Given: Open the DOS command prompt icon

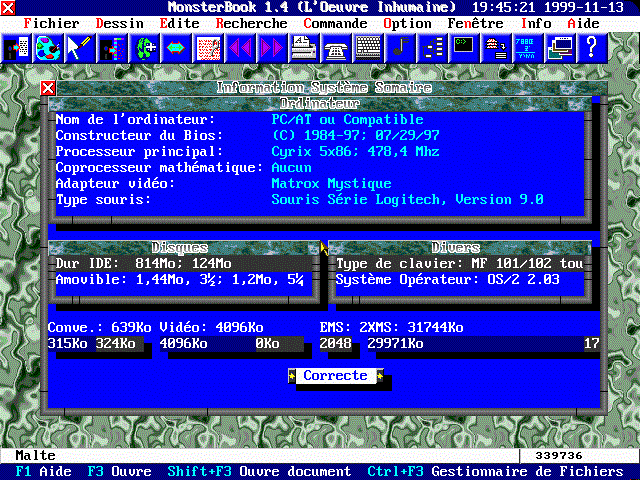Looking at the screenshot, I should click(464, 48).
